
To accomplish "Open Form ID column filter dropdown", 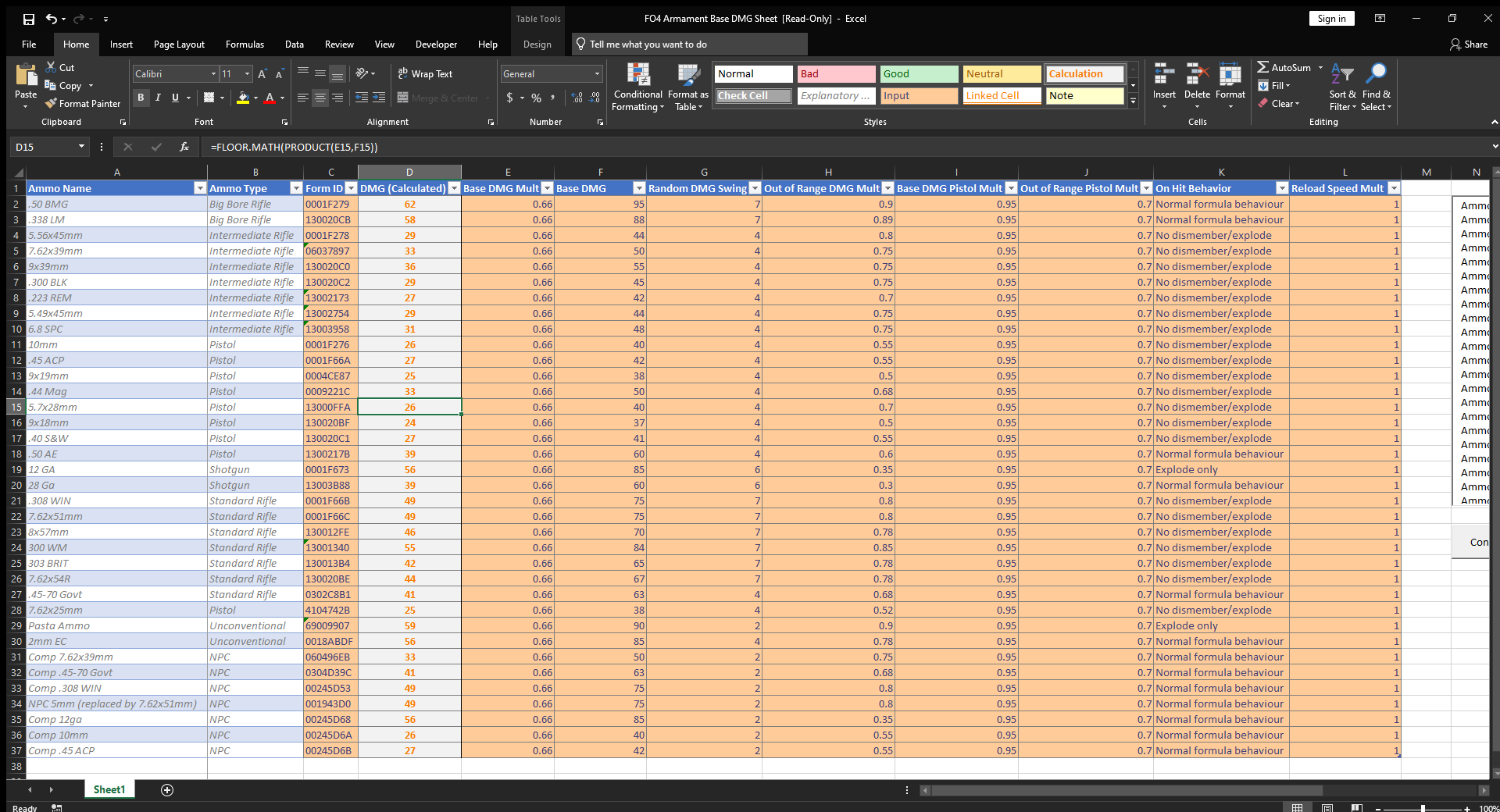I will click(351, 188).
